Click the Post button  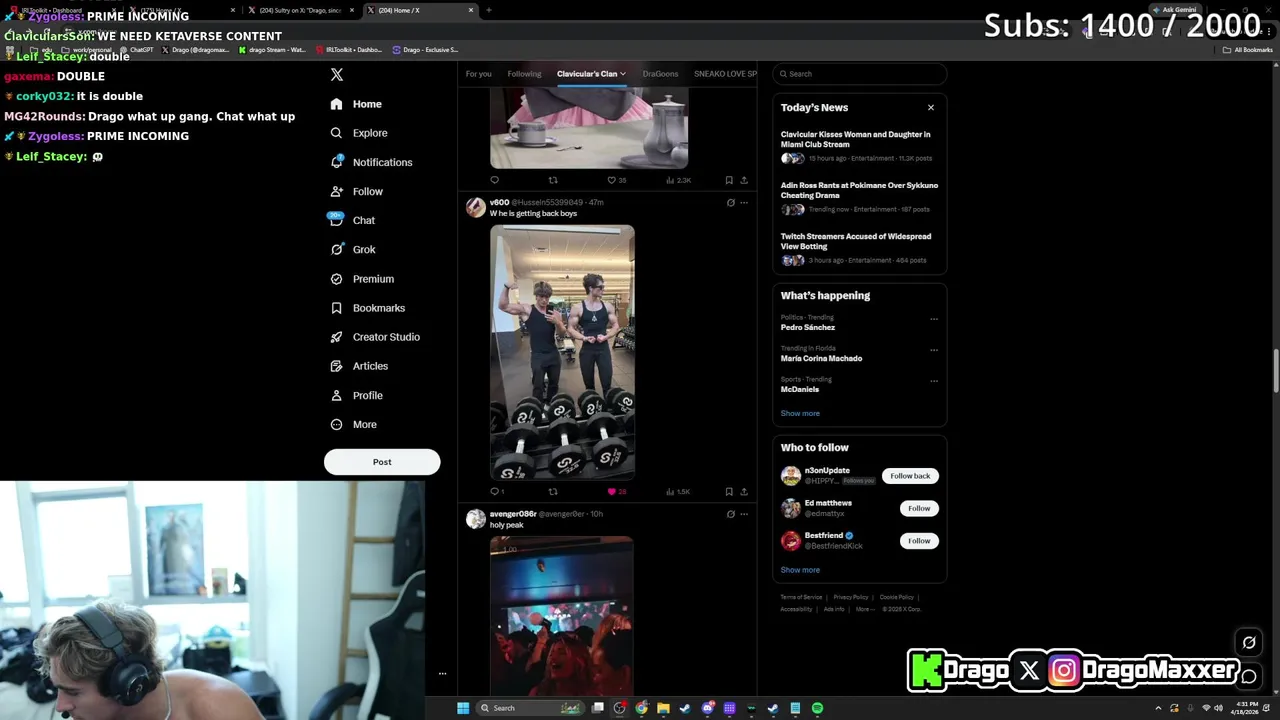pos(382,462)
